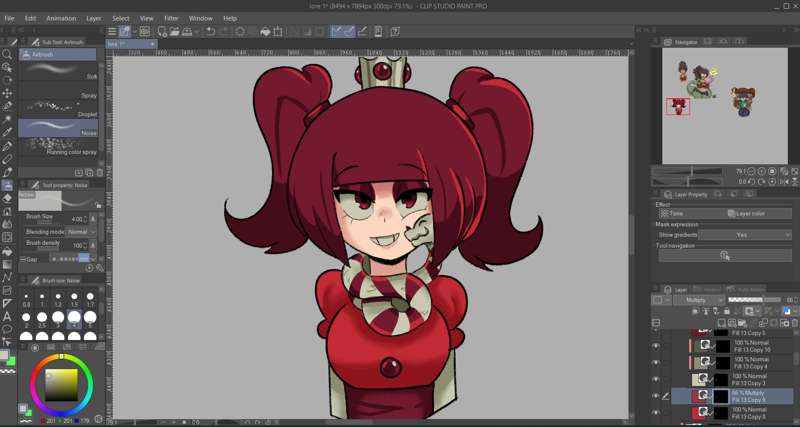Select the Soft airbrush sub tool
Image resolution: width=800 pixels, height=427 pixels.
point(58,70)
